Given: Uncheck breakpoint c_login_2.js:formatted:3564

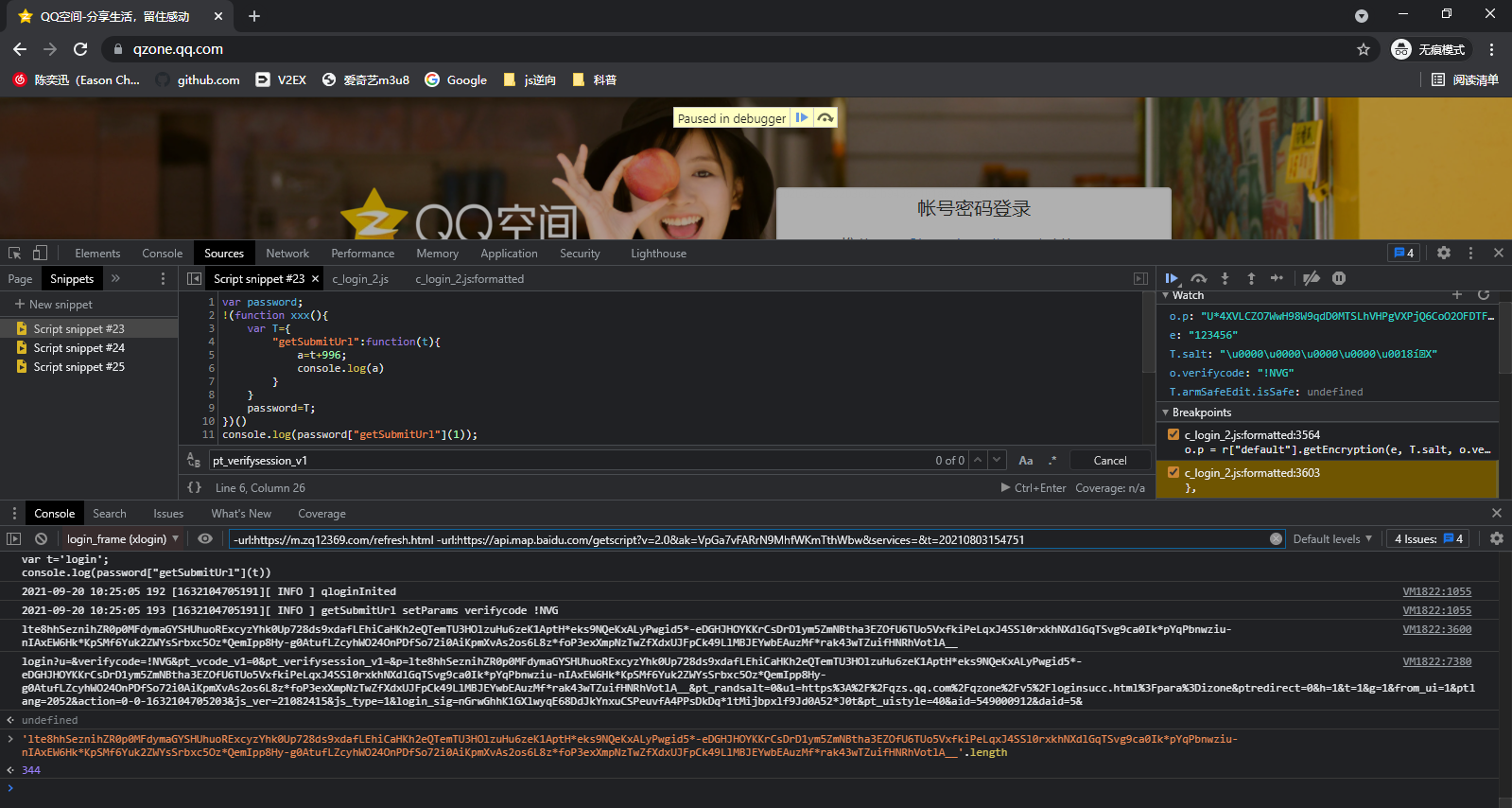Looking at the screenshot, I should pos(1173,435).
